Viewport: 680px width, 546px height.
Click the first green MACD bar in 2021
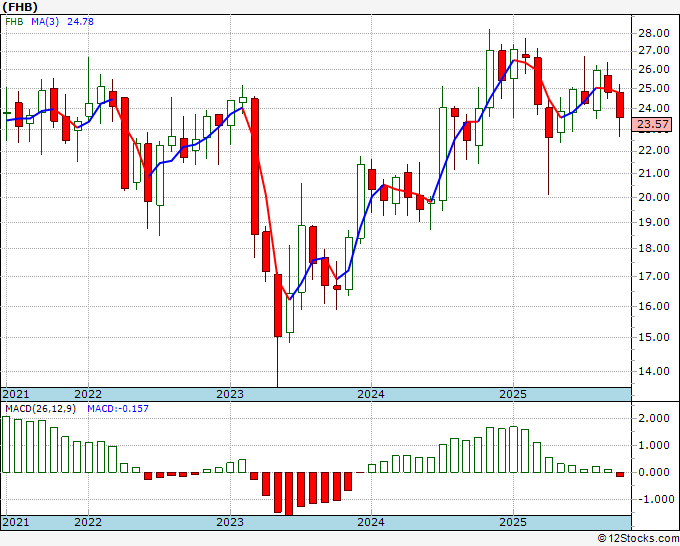6,444
